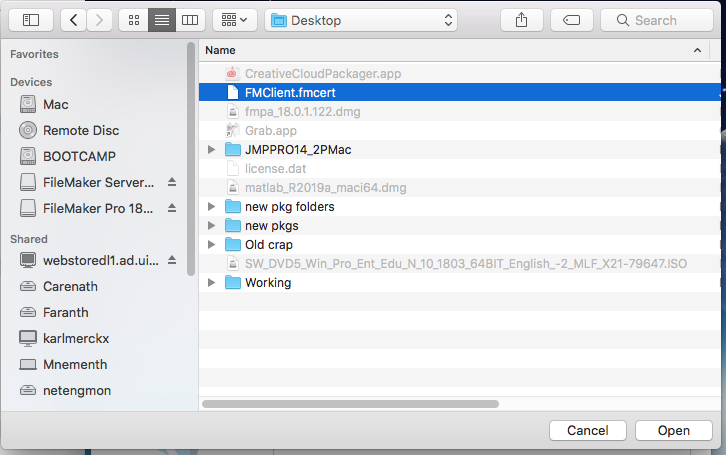Eject the FileMaker Pro 18 volume
726x455 pixels.
click(x=172, y=208)
